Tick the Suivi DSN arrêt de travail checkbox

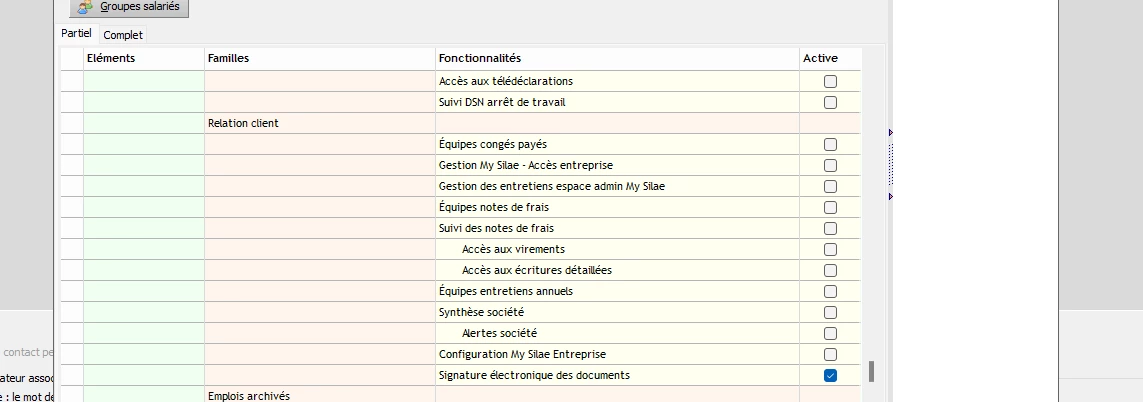[x=830, y=102]
